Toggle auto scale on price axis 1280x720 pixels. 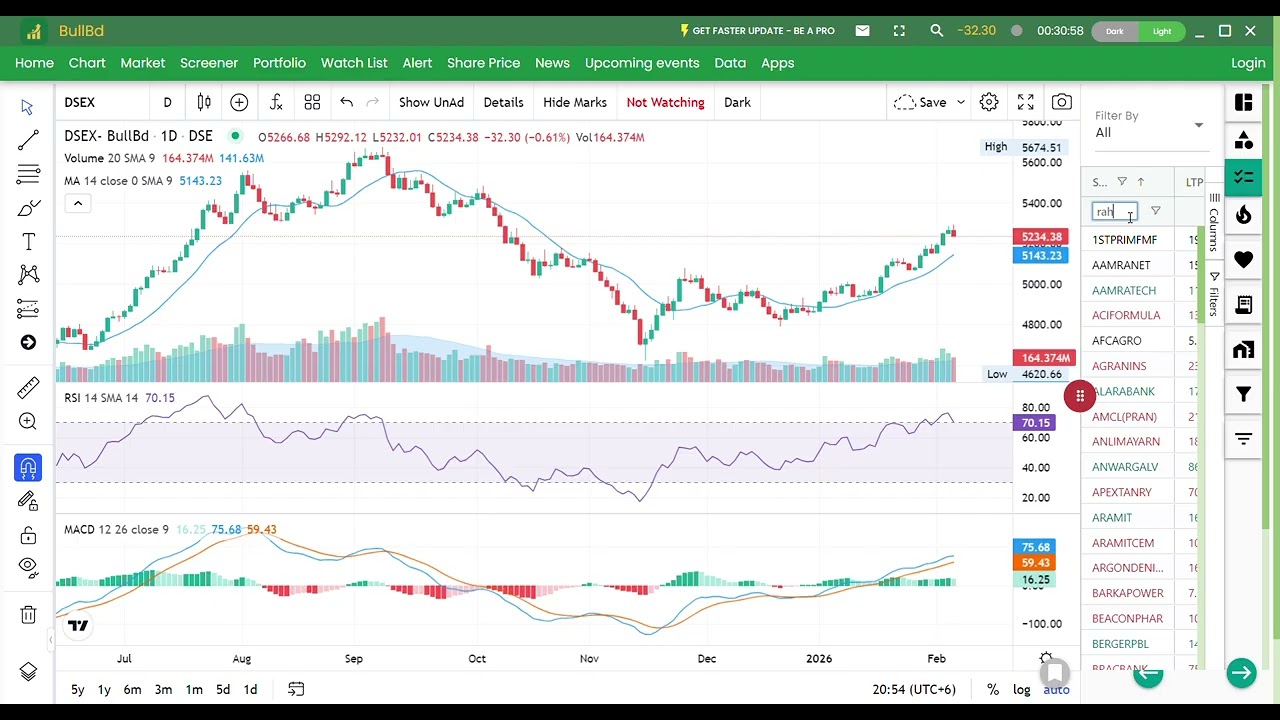point(1056,689)
